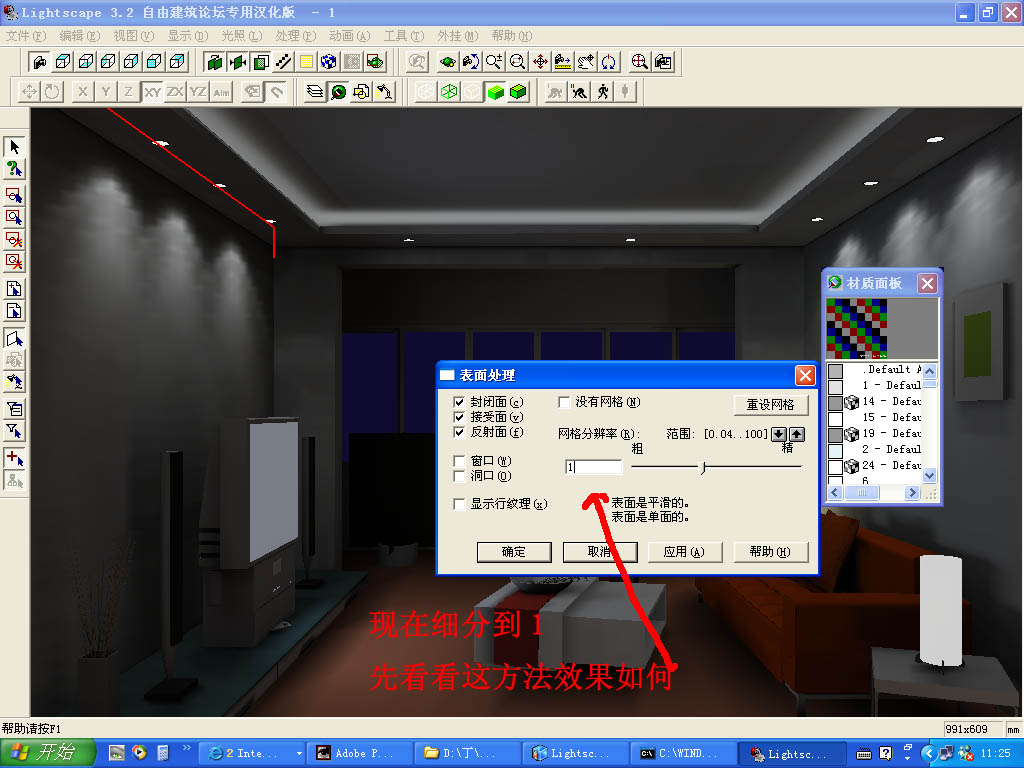Click the dashed diagonal line toolbar icon

pyautogui.click(x=283, y=62)
